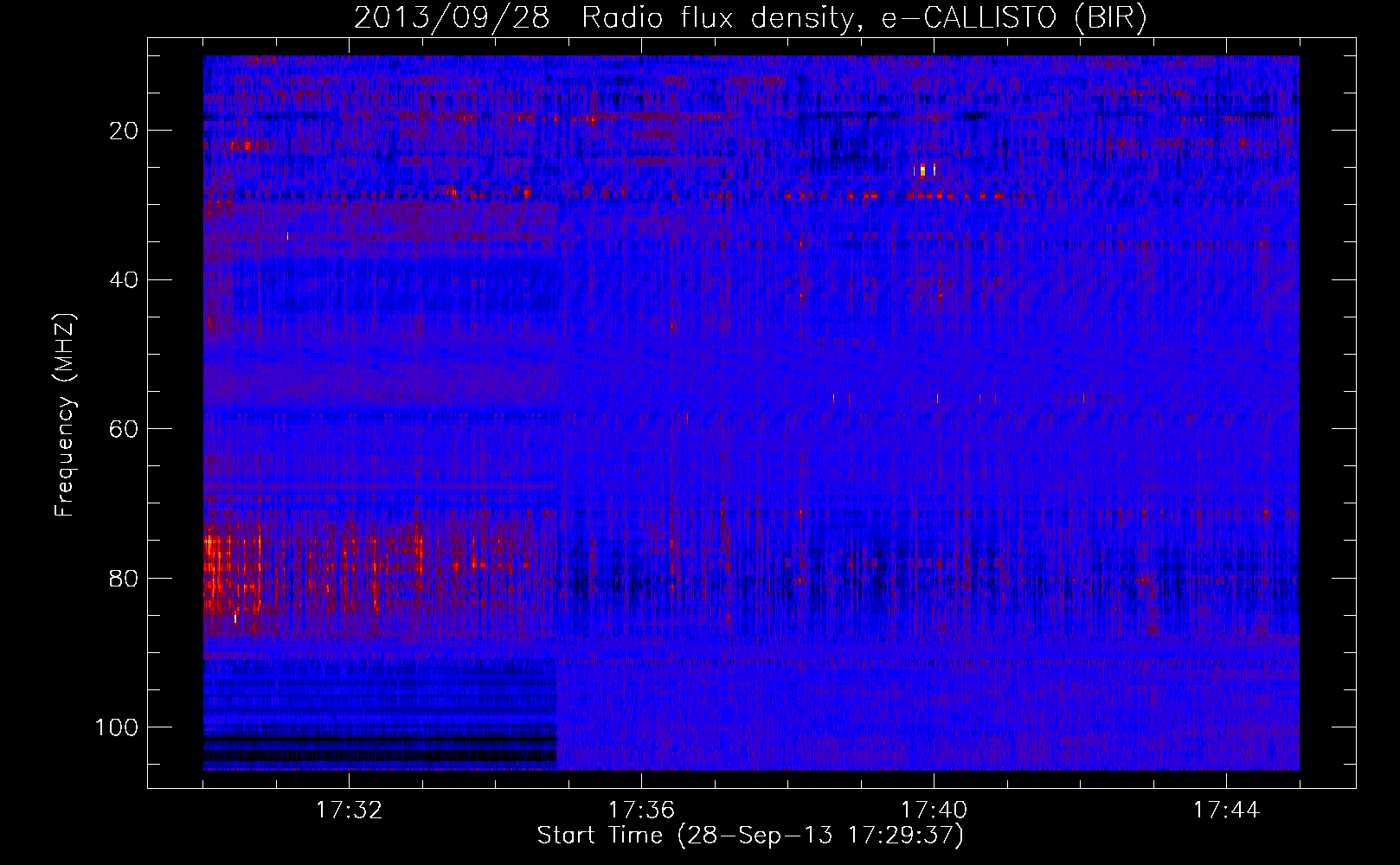Click the 'Start Time (28-Sep-13 17:29:37)' label
The image size is (1400, 865).
click(x=750, y=836)
